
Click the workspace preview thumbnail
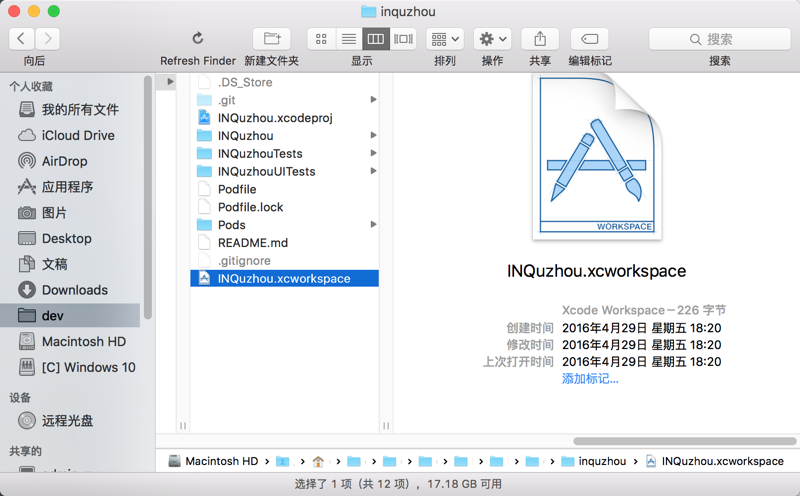[x=597, y=157]
